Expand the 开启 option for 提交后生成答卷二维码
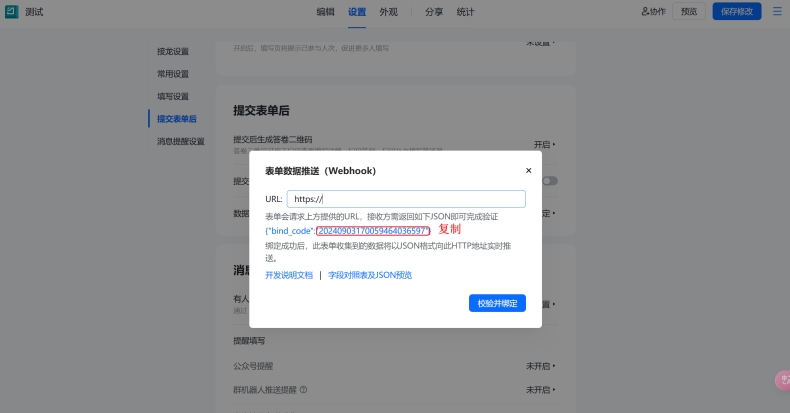The height and width of the screenshot is (413, 790). 545,145
